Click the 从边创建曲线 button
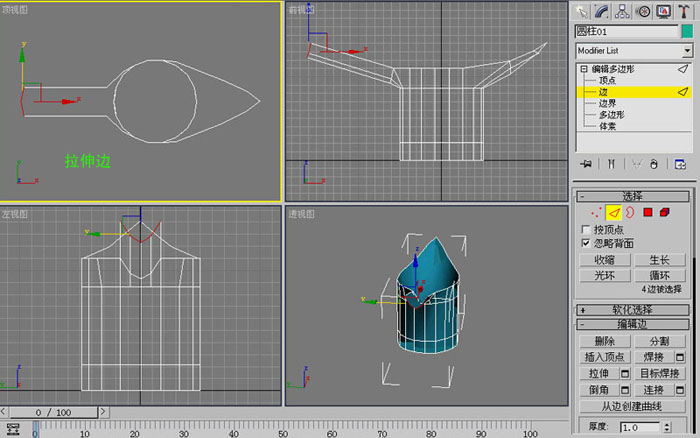700x438 pixels. (632, 406)
